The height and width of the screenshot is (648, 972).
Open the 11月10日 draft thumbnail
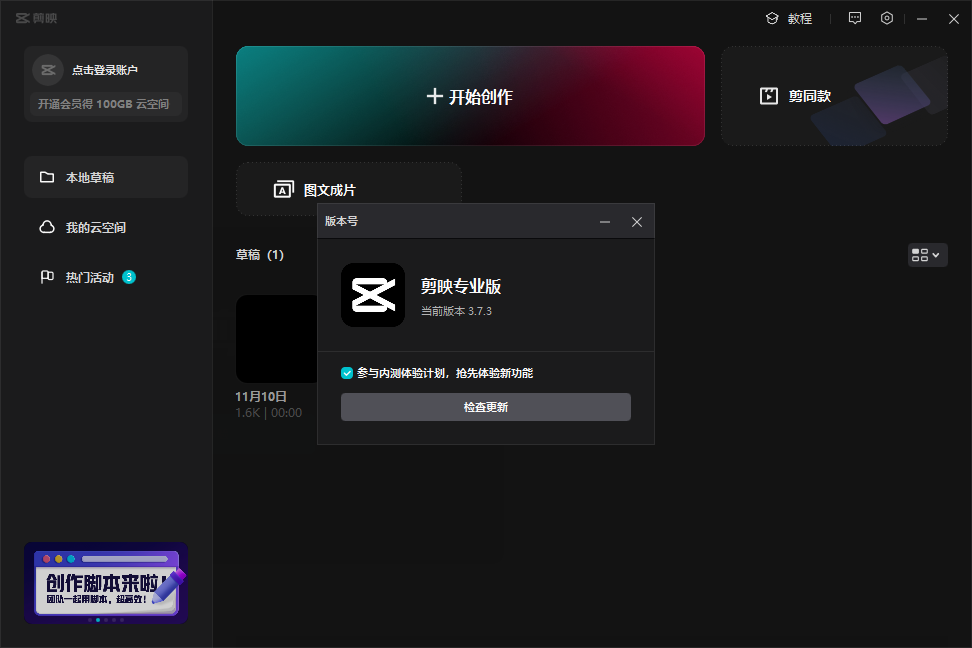click(x=276, y=339)
